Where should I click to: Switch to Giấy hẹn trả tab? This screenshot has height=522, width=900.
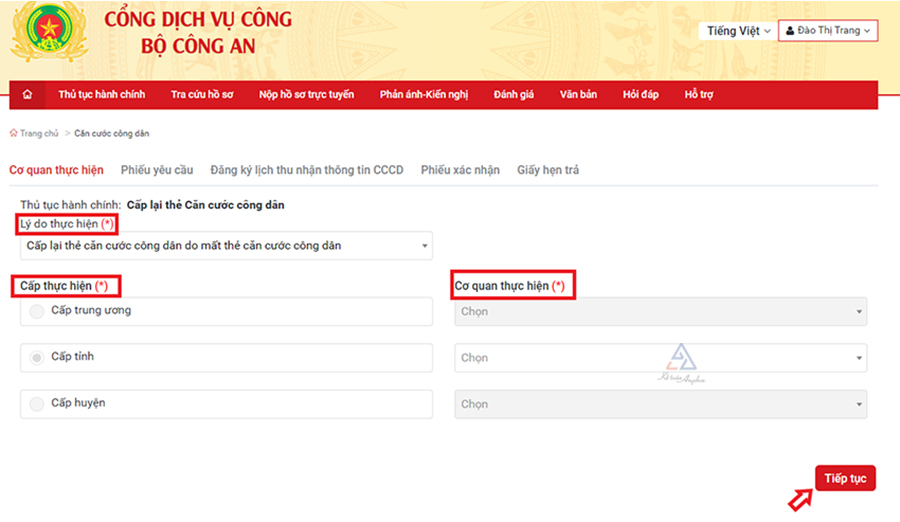(548, 170)
